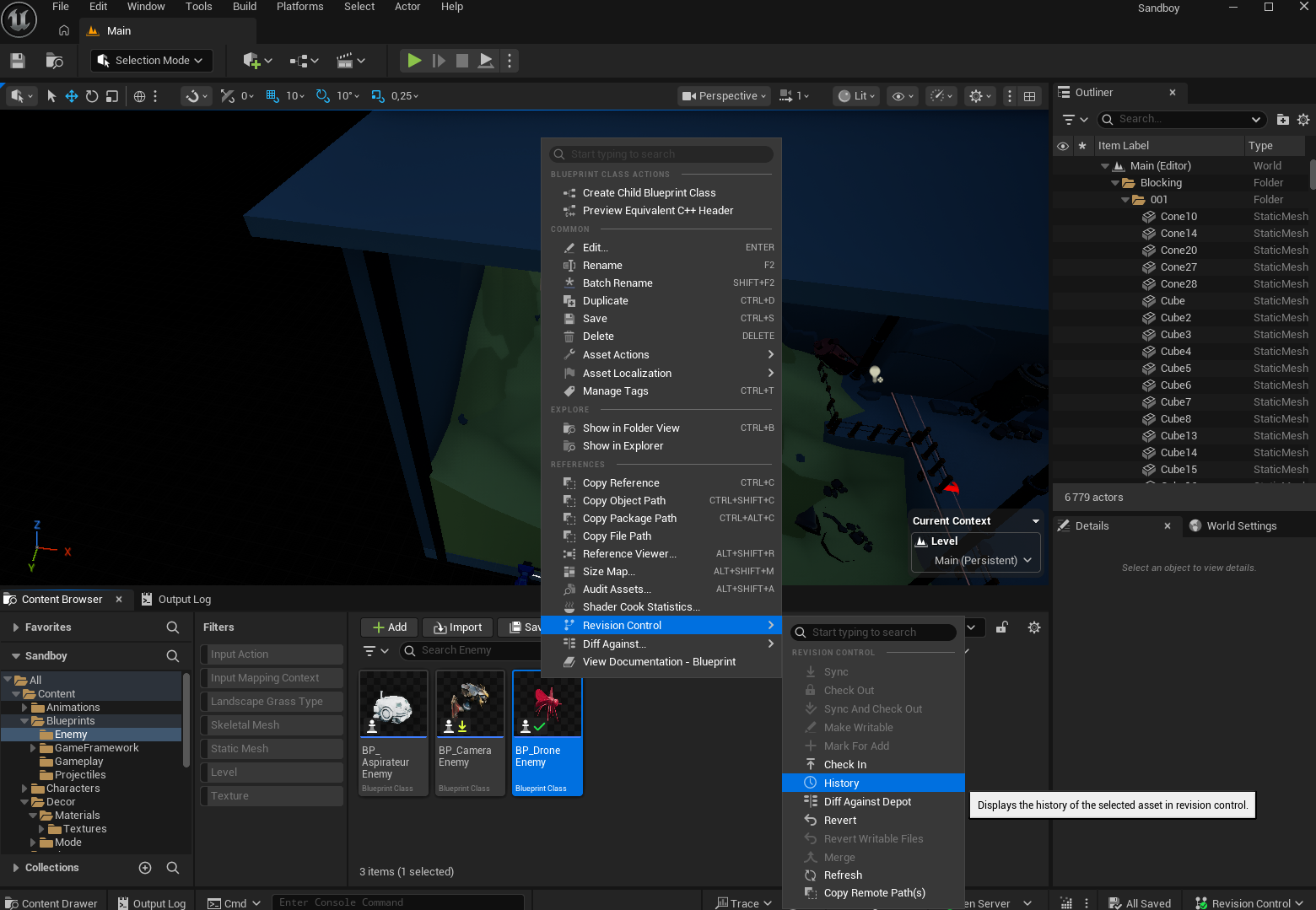This screenshot has height=910, width=1316.
Task: Click the Add button in Content Browser
Action: click(390, 627)
